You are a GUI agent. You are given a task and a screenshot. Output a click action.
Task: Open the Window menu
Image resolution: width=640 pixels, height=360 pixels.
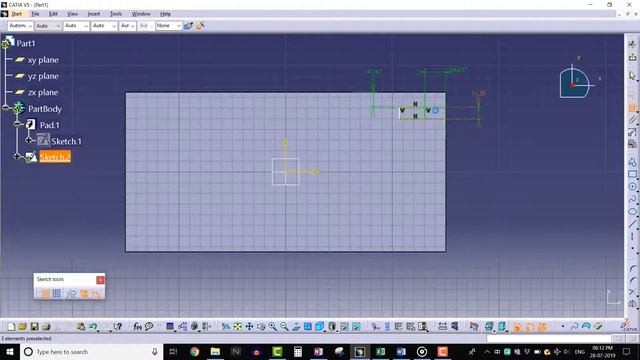pos(141,14)
